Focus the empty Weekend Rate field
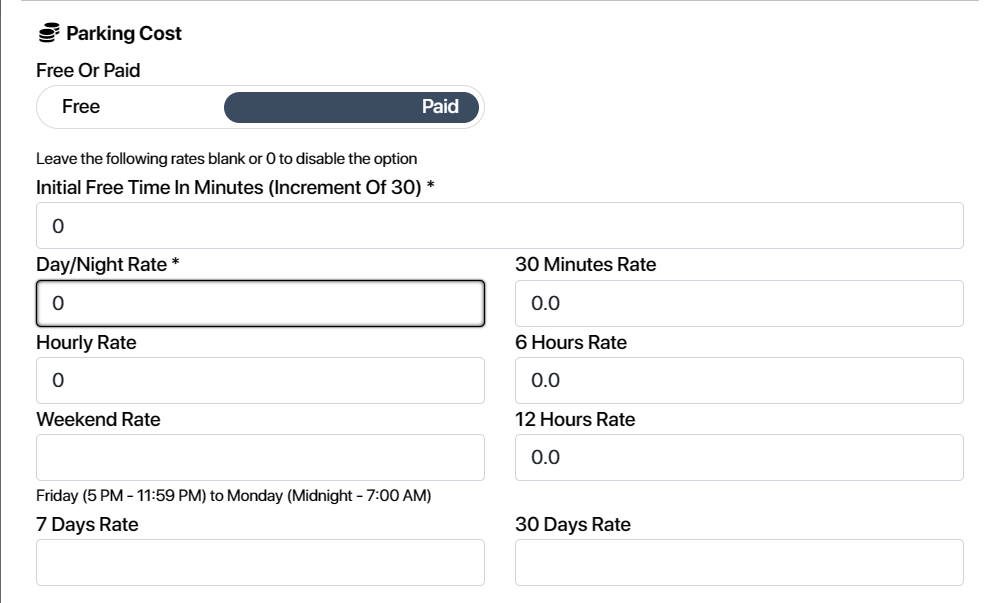The height and width of the screenshot is (603, 996). pos(260,457)
